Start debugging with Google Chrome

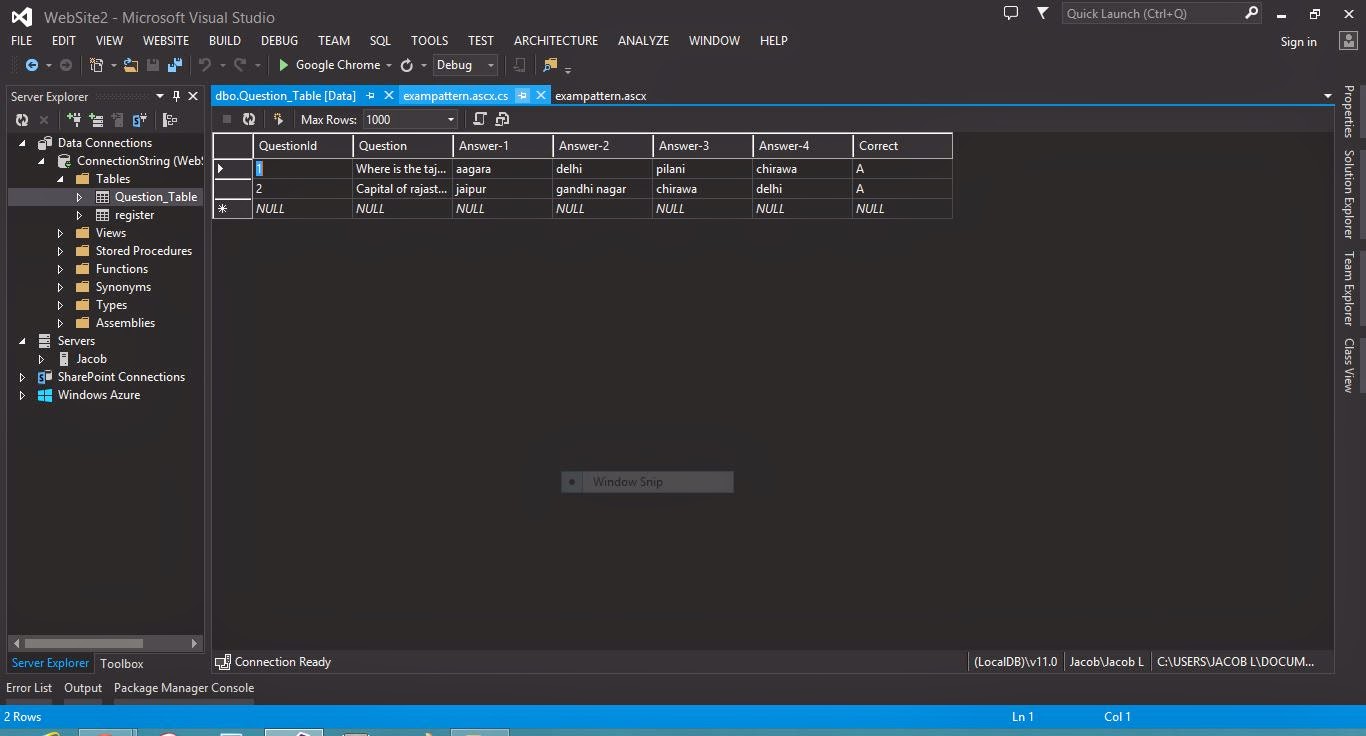click(333, 65)
